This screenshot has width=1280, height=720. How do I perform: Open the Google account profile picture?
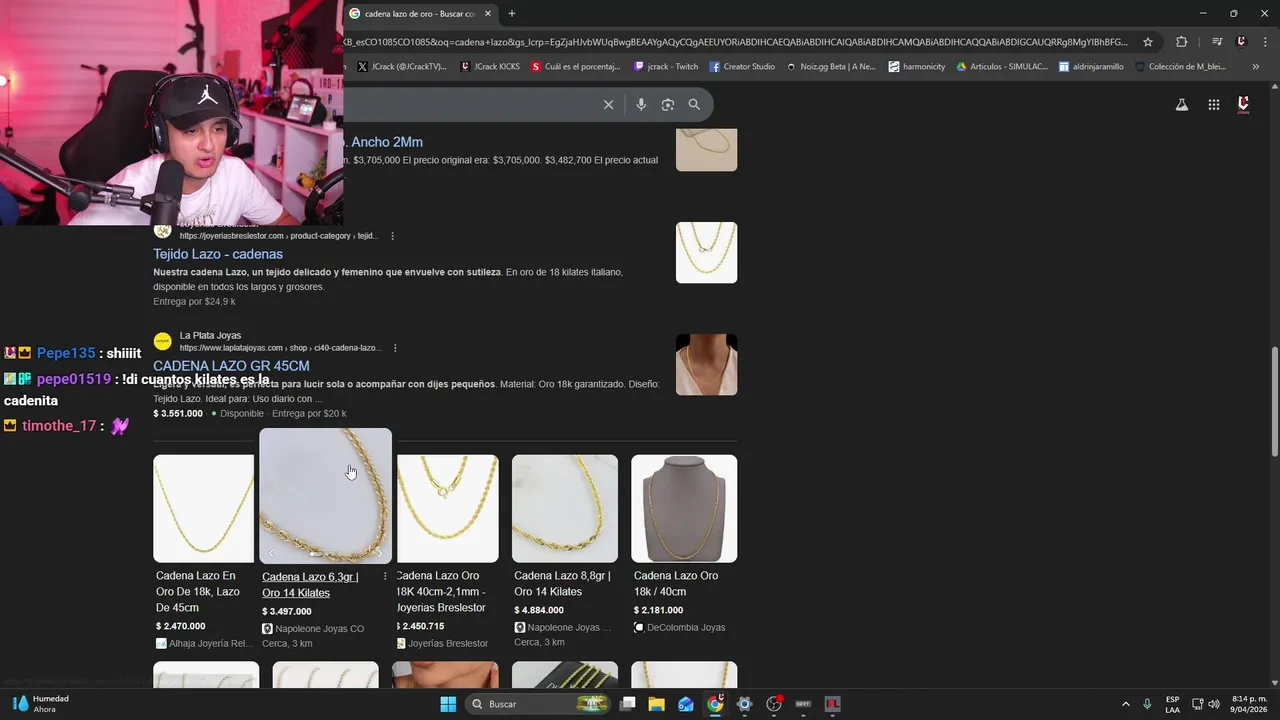pyautogui.click(x=1243, y=104)
